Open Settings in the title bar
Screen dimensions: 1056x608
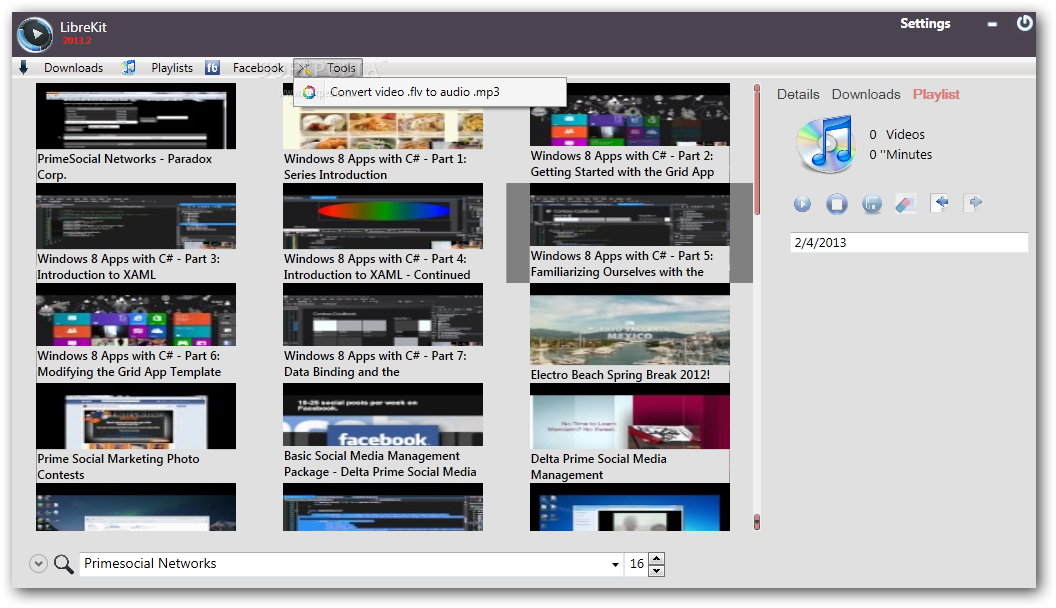pyautogui.click(x=925, y=24)
